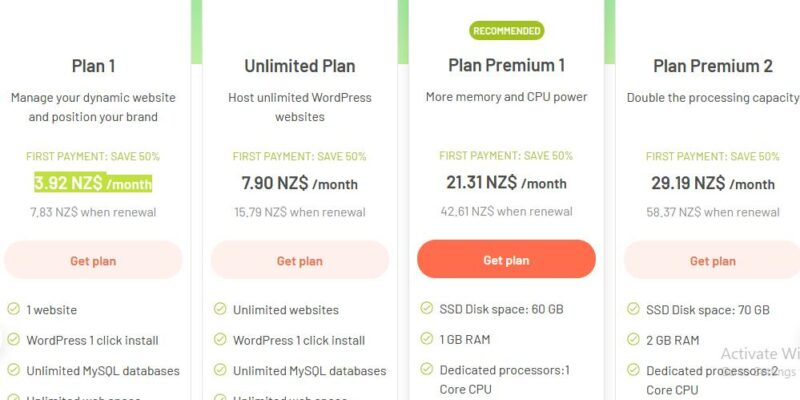Image resolution: width=800 pixels, height=400 pixels.
Task: Click checkmark beside 'SSD Disk space: 60 GB'
Action: coord(427,308)
